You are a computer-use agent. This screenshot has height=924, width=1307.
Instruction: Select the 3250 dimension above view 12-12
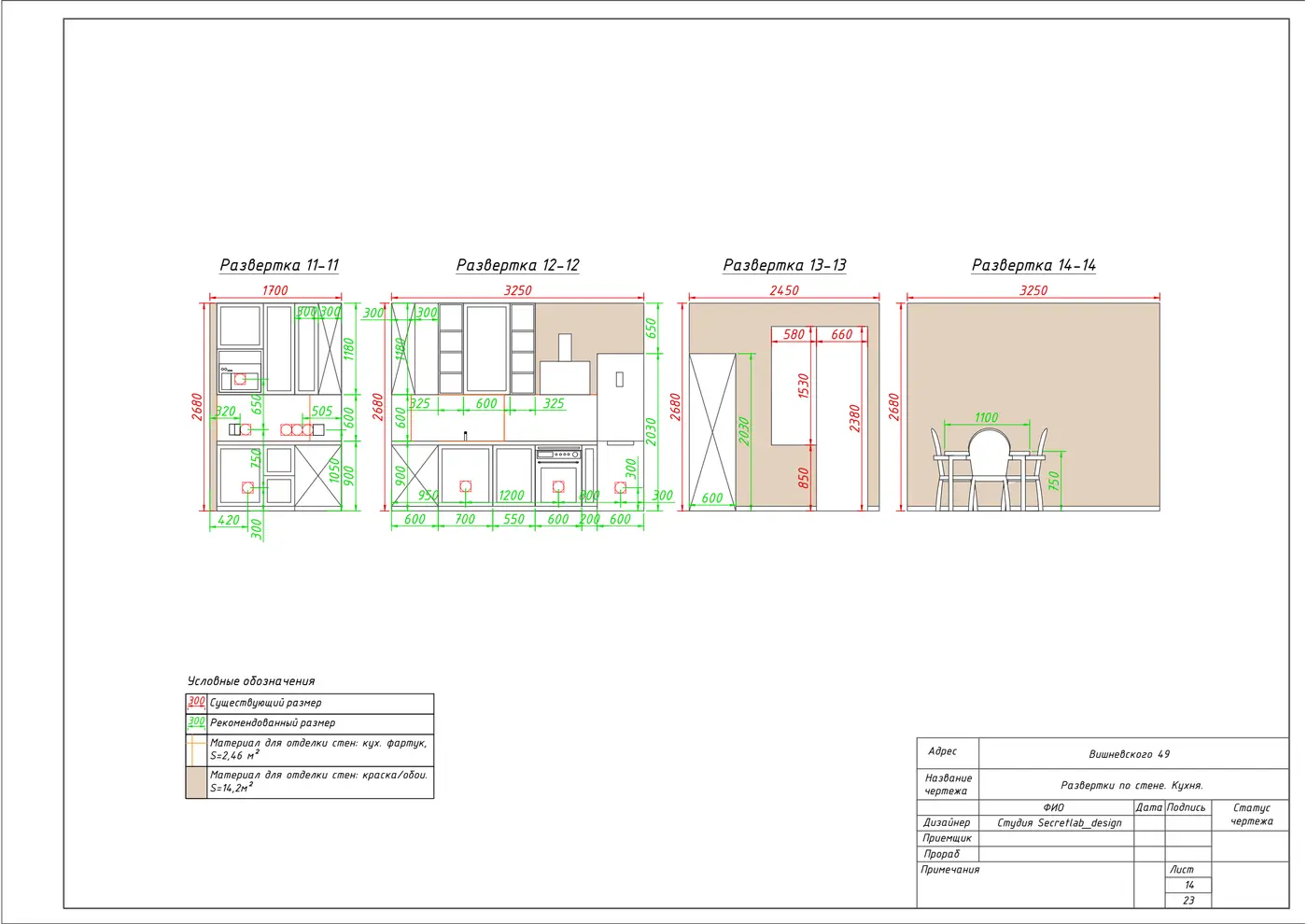tap(518, 290)
